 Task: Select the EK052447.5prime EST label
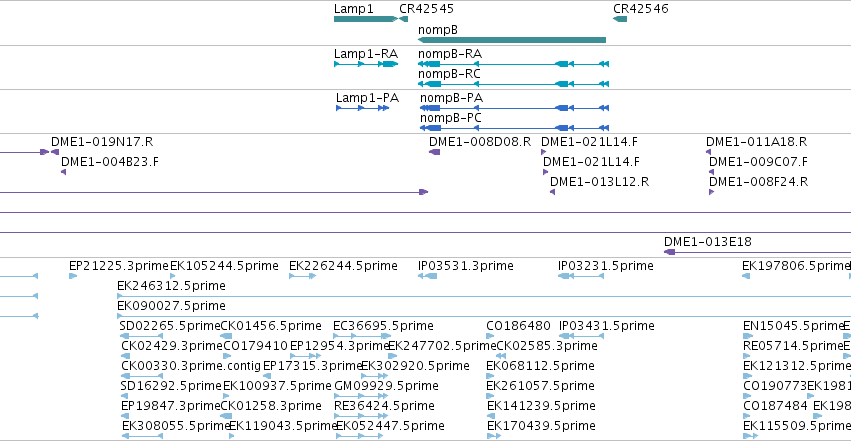pyautogui.click(x=391, y=426)
